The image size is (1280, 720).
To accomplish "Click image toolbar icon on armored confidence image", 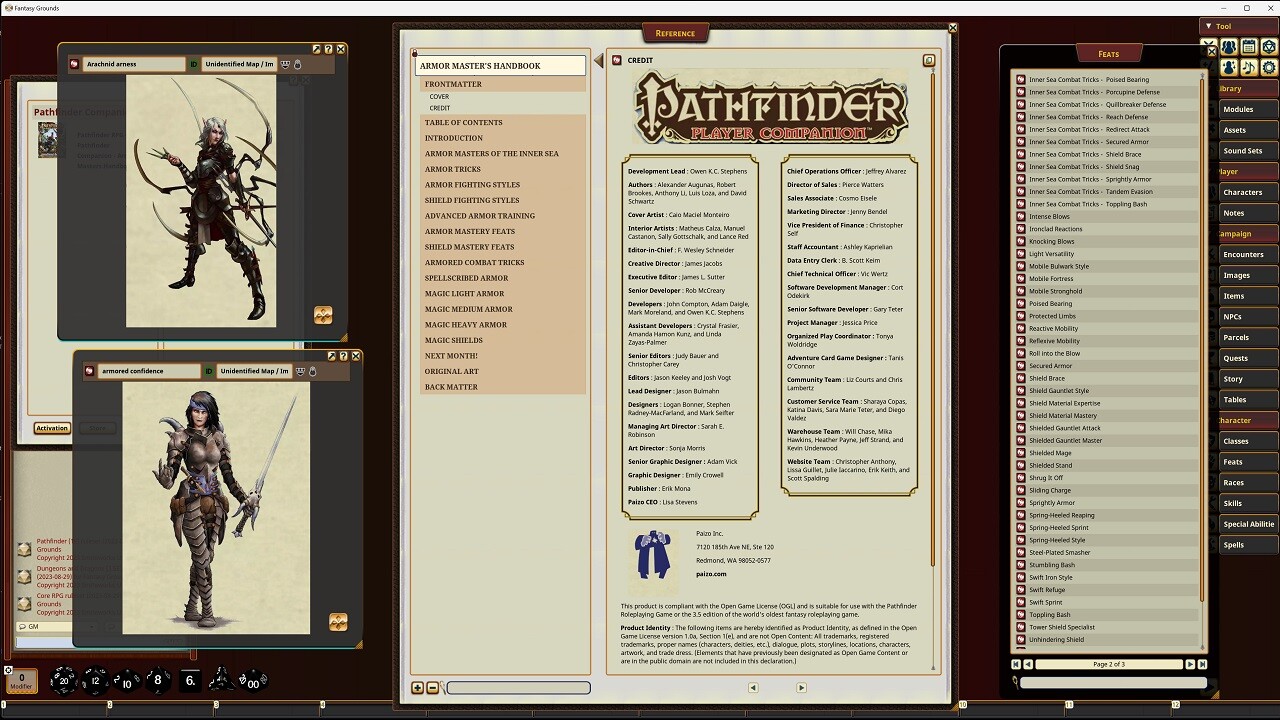I will pyautogui.click(x=338, y=622).
